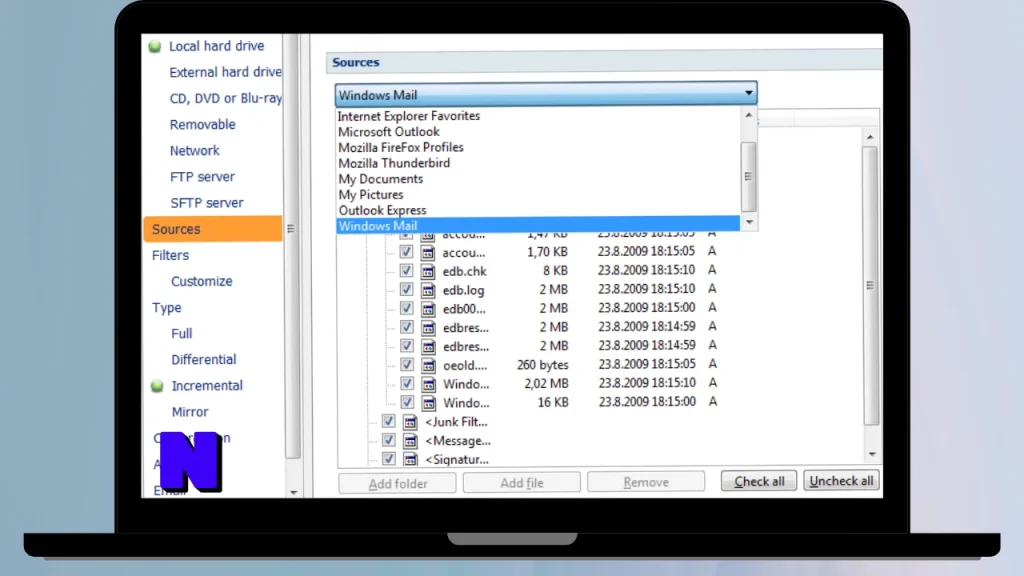Choose the Mirror backup type
This screenshot has height=576, width=1024.
pos(190,412)
